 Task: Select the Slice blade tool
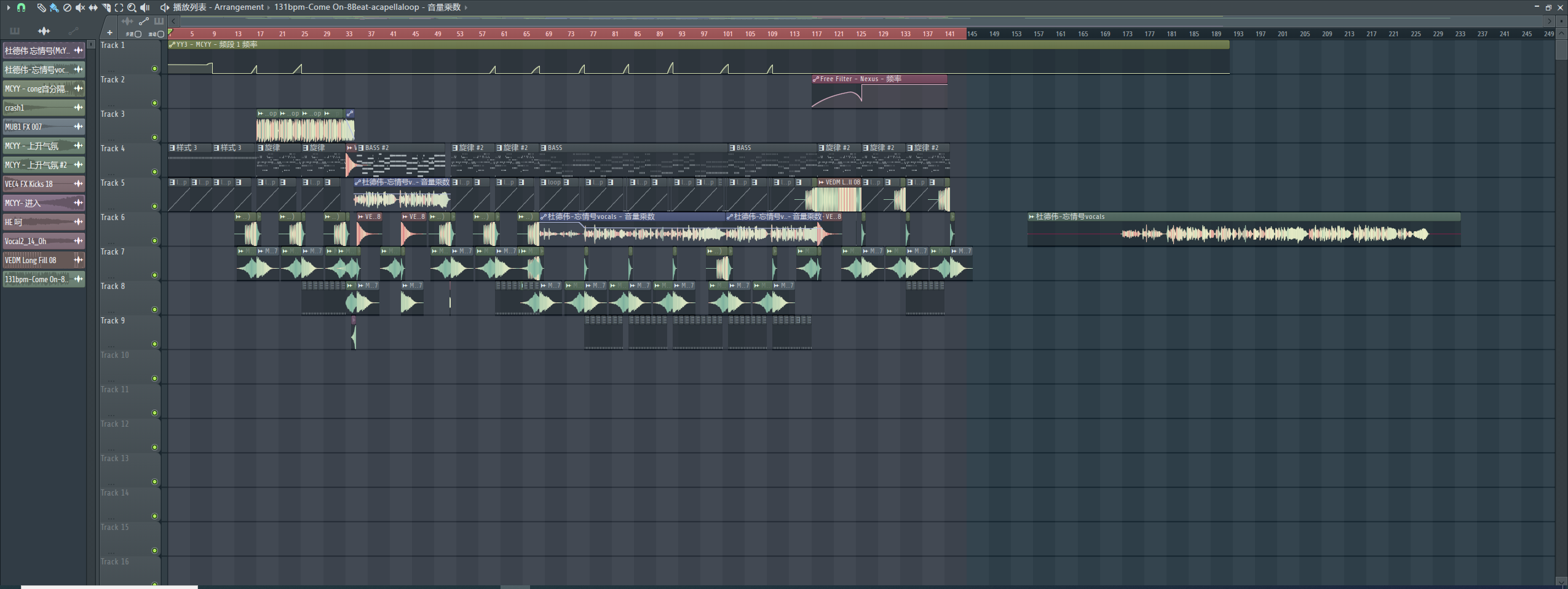point(106,7)
